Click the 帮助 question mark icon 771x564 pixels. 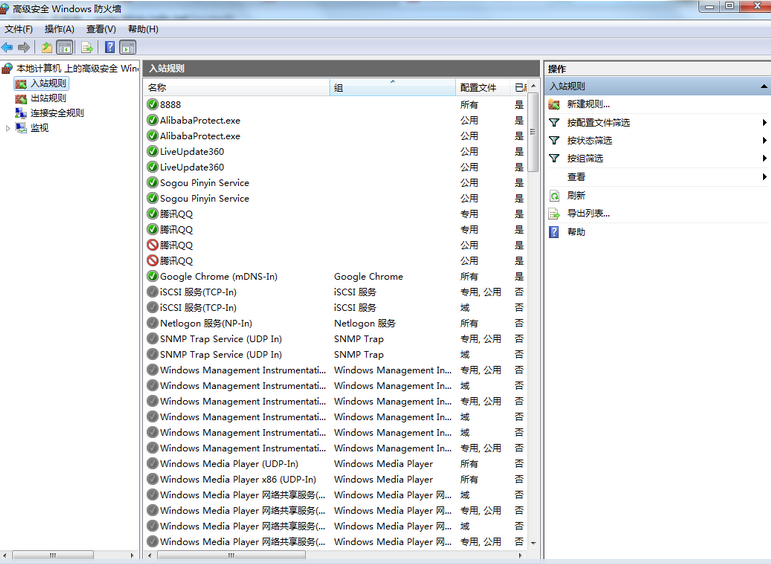(554, 232)
